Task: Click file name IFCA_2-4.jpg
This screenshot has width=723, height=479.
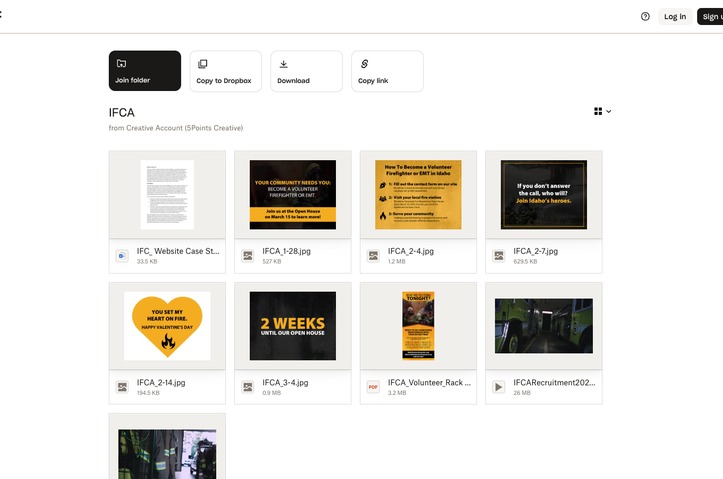Action: pos(410,251)
